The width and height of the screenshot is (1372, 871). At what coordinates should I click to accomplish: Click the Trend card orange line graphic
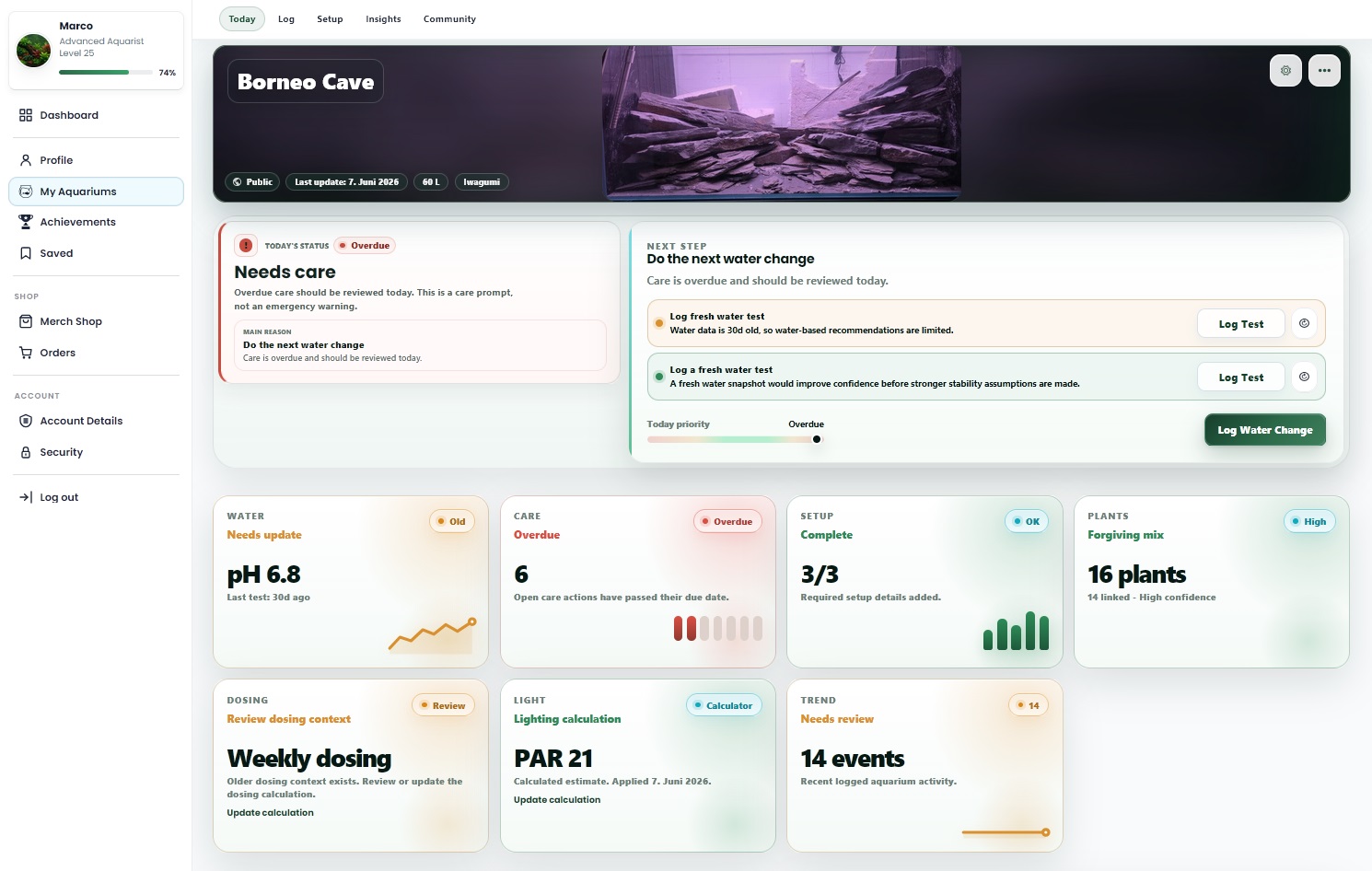[1006, 832]
